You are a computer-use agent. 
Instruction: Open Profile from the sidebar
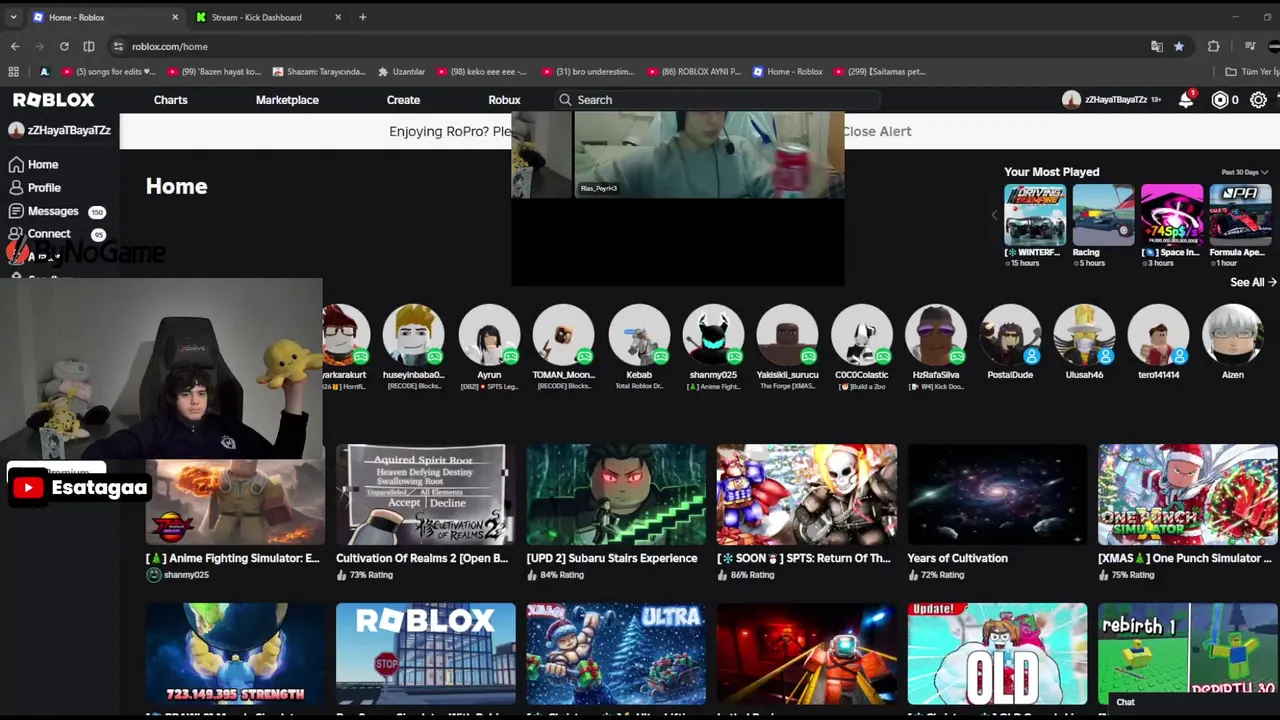(x=44, y=188)
